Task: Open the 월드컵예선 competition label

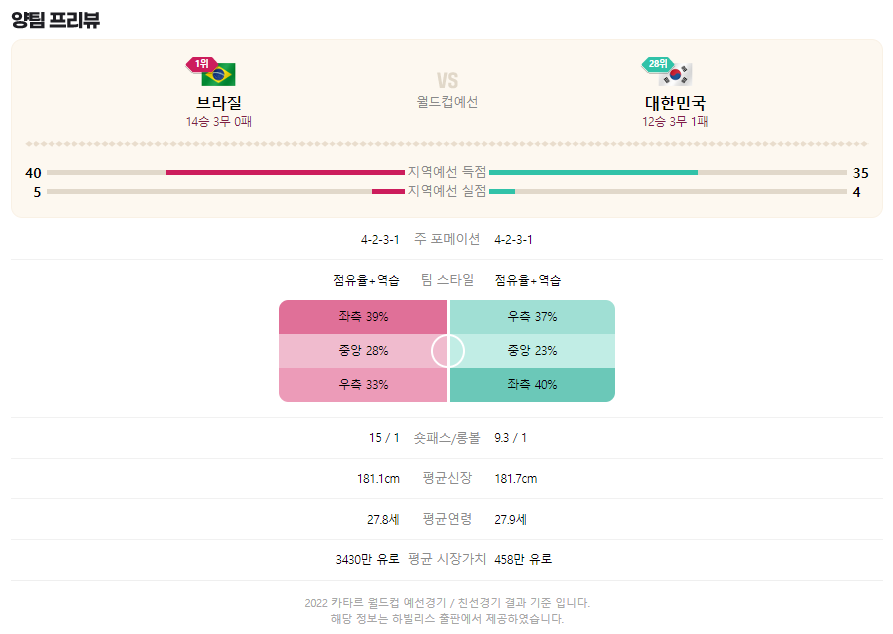Action: pyautogui.click(x=447, y=100)
